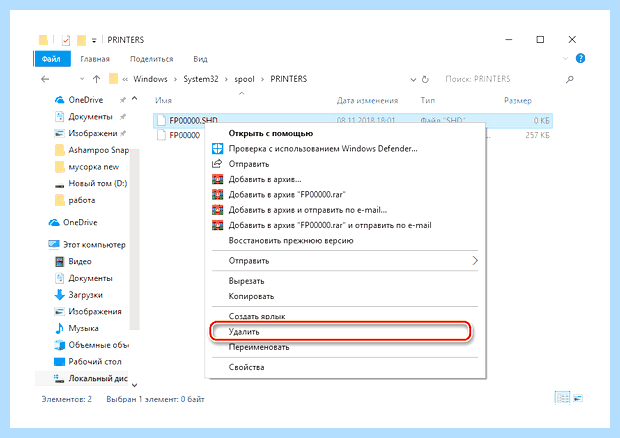Open the quick access toolbar dropdown
Image resolution: width=620 pixels, height=438 pixels.
tap(94, 40)
